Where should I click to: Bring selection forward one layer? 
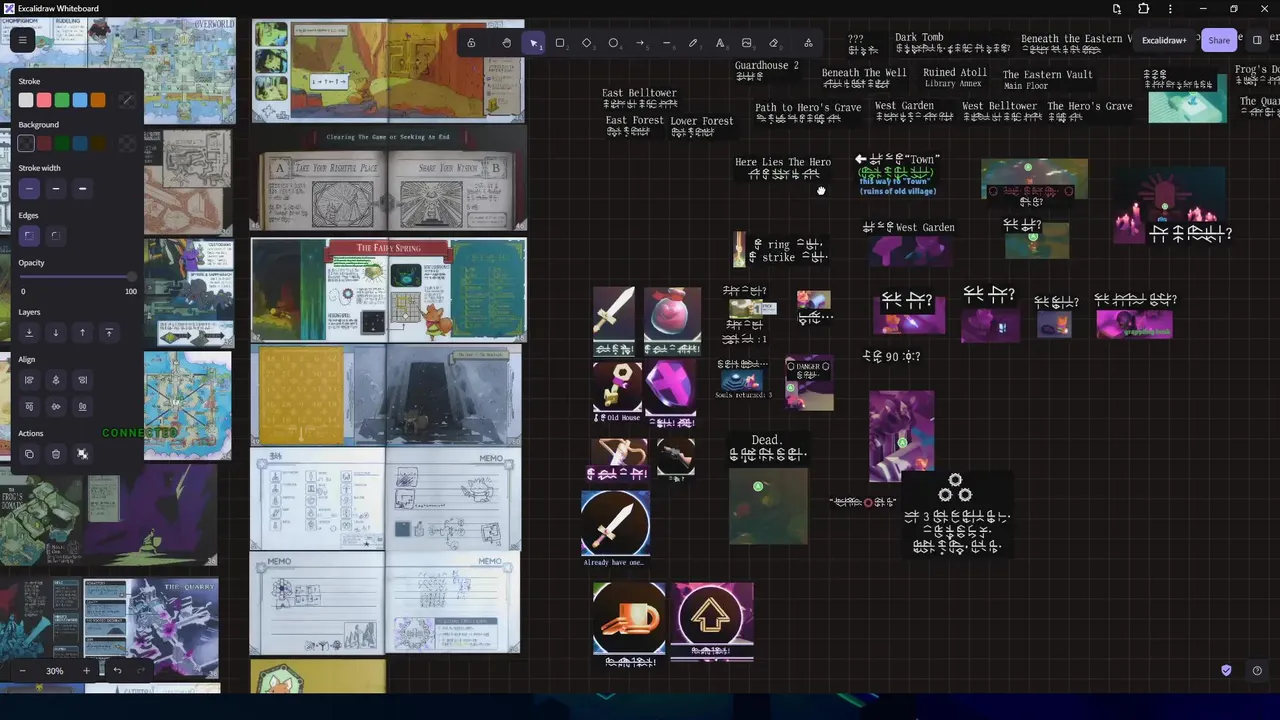[x=82, y=332]
